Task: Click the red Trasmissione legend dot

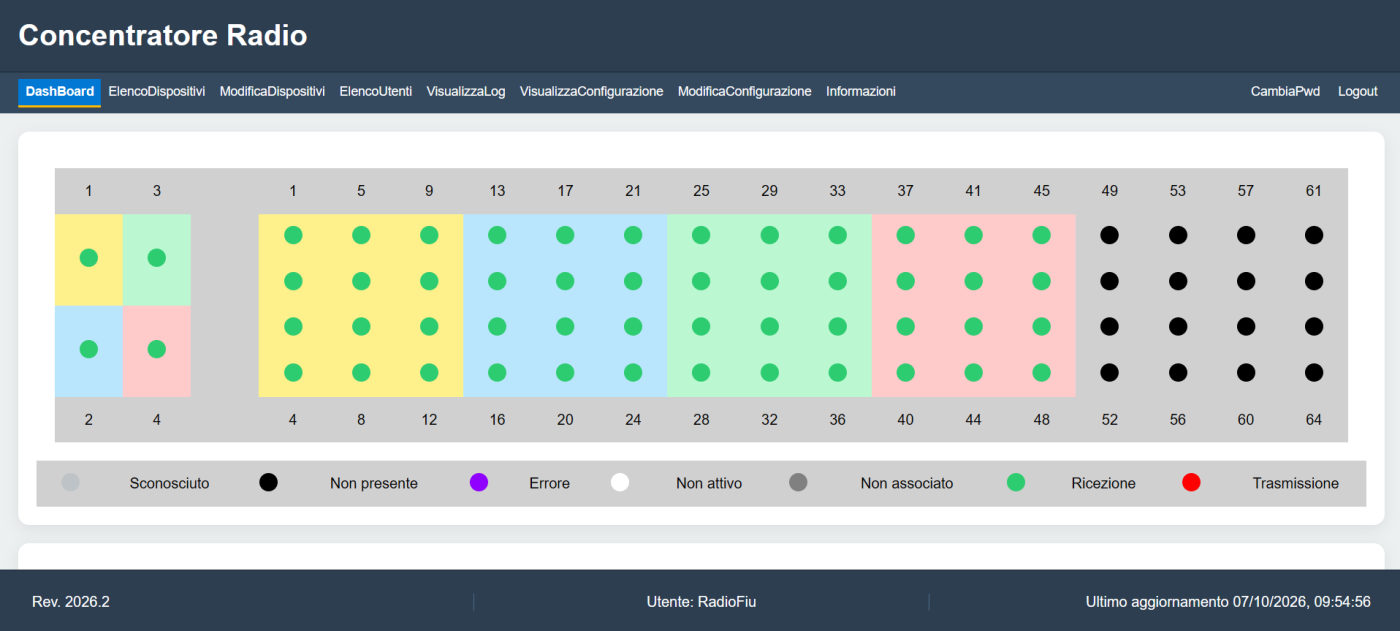Action: [x=1191, y=483]
